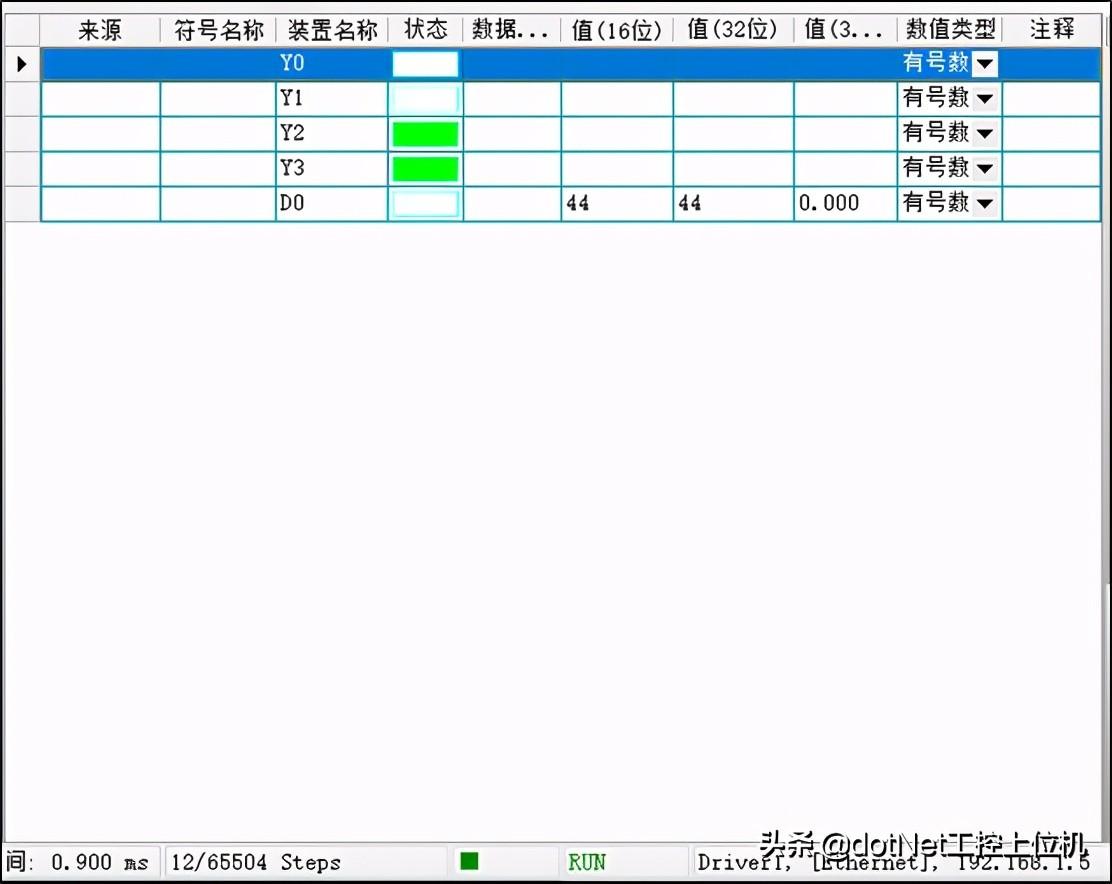
Task: Toggle the green Y3 status indicator
Action: 425,169
